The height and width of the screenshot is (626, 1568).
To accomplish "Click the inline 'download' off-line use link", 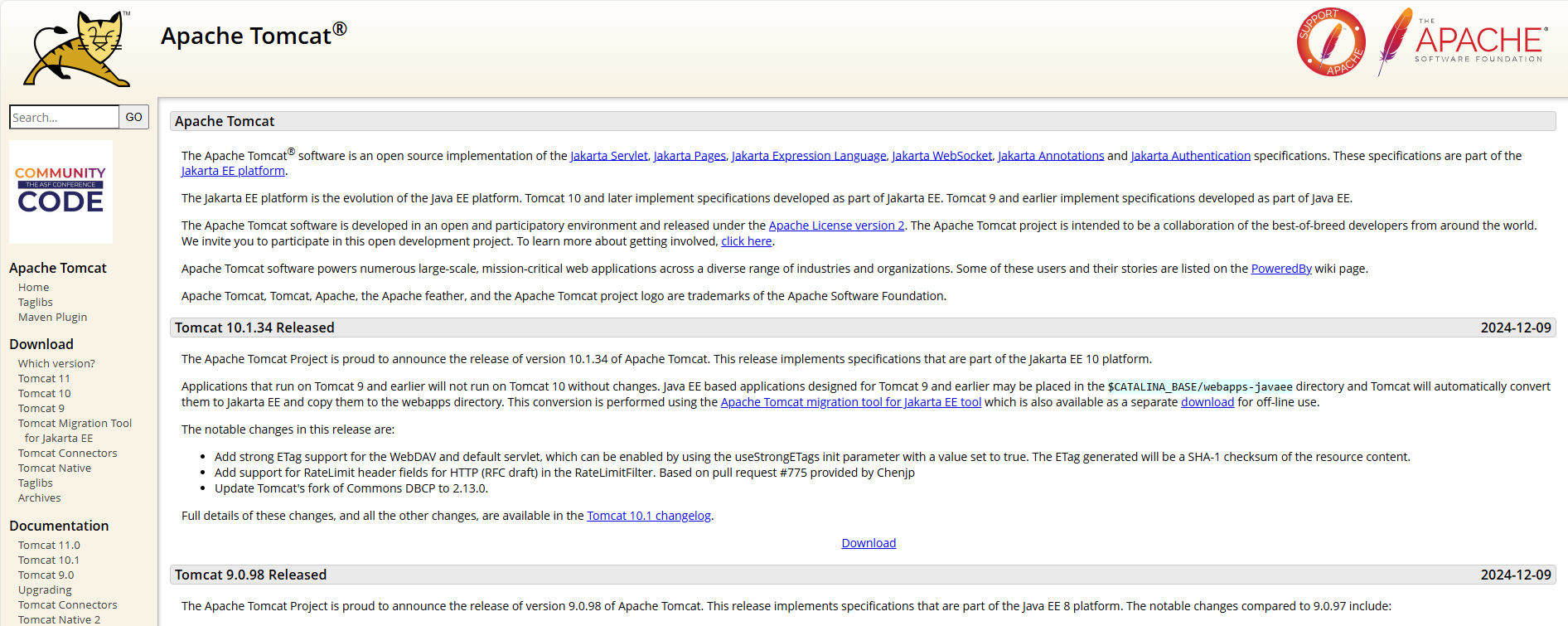I will click(1207, 402).
